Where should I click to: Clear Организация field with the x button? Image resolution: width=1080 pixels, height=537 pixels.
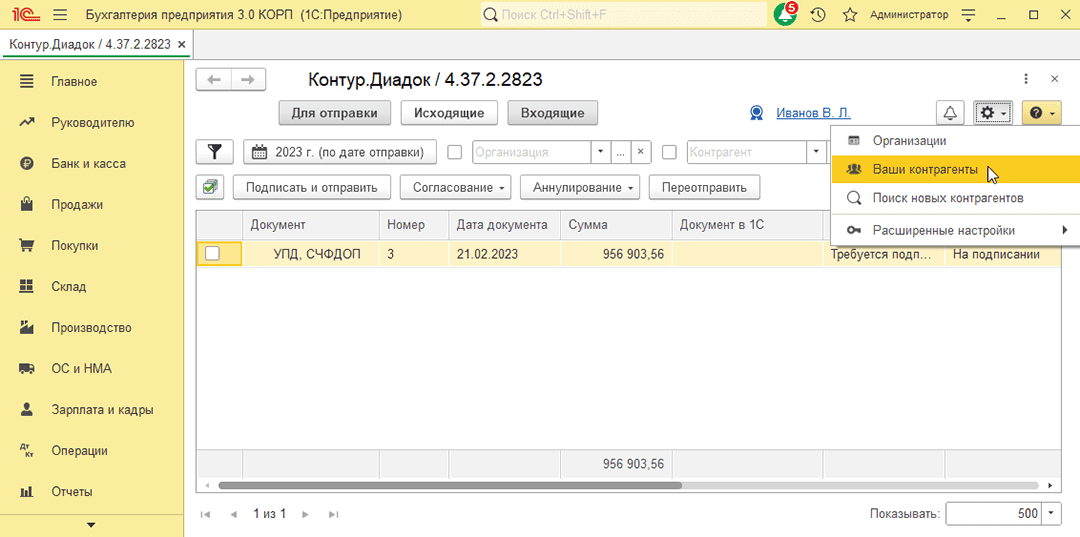tap(641, 153)
